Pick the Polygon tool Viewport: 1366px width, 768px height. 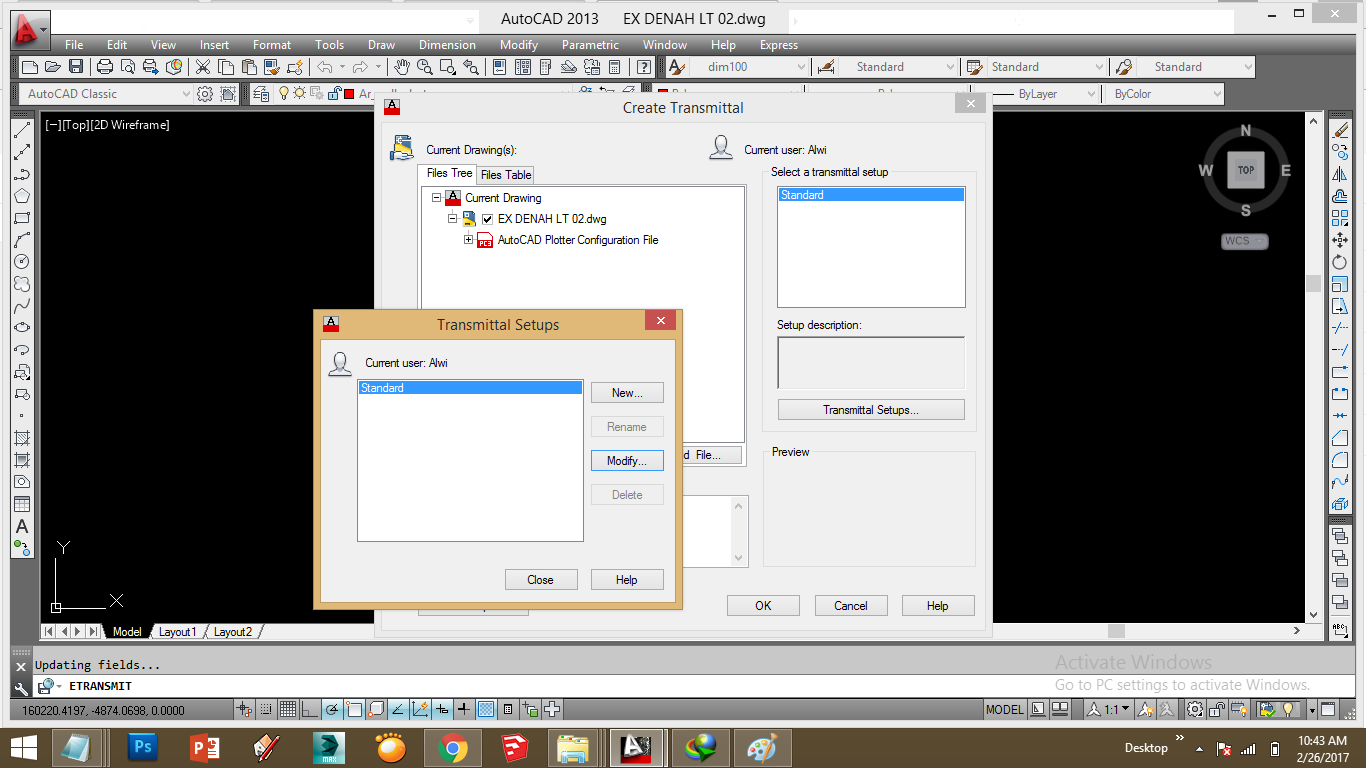coord(22,194)
